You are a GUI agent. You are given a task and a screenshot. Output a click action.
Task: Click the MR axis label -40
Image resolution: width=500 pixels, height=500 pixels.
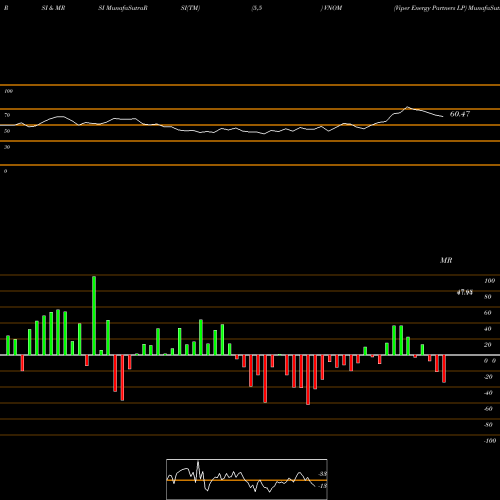tap(488, 393)
